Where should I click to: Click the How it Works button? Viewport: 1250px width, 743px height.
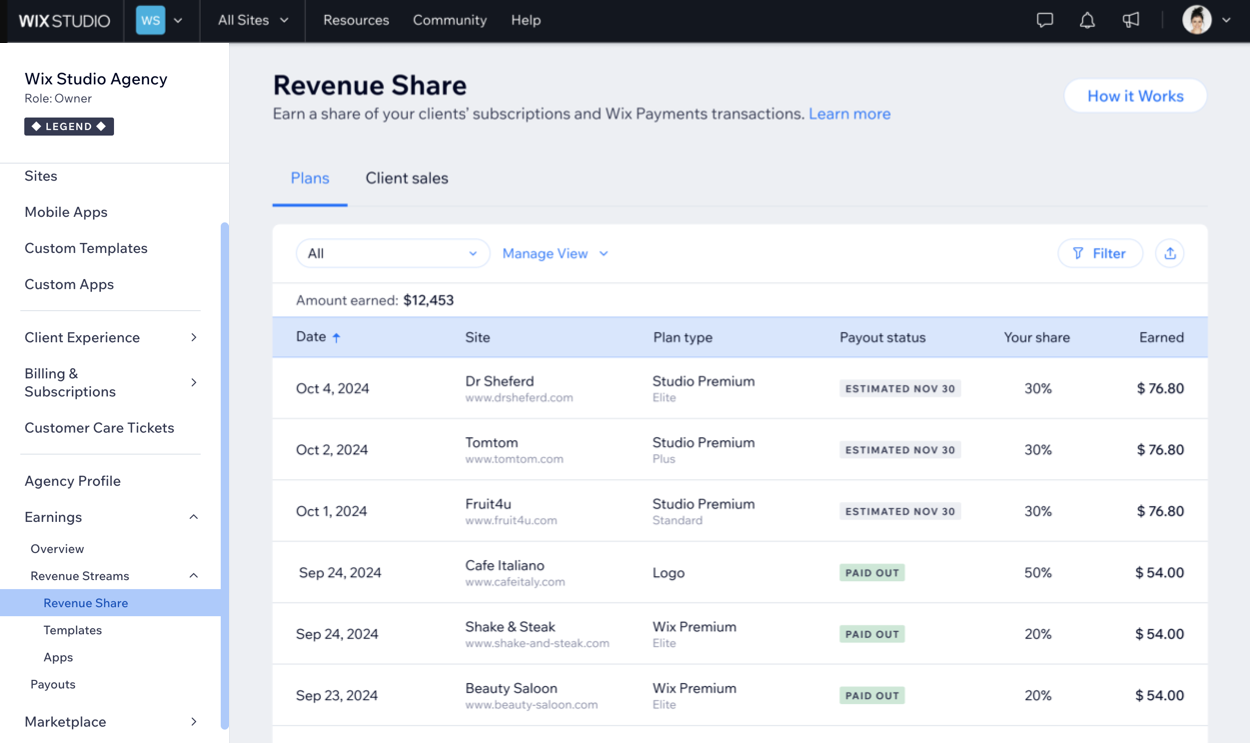point(1135,96)
